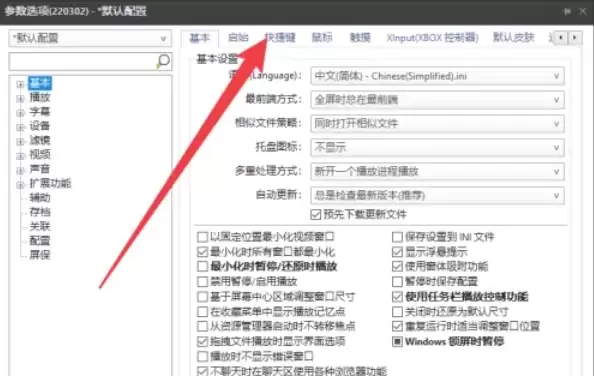
Task: Open the 托盘图标 dropdown
Action: pyautogui.click(x=438, y=147)
